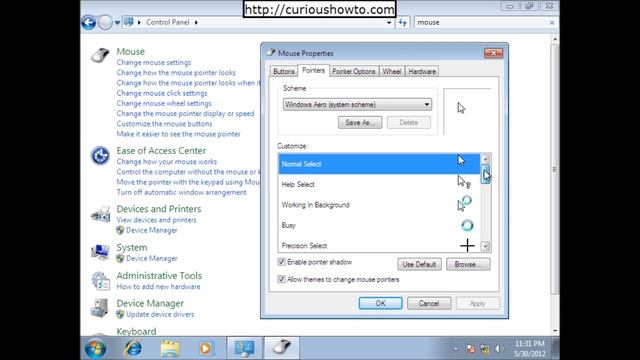640x360 pixels.
Task: Open the Ease of Access Center icon
Action: coord(100,156)
